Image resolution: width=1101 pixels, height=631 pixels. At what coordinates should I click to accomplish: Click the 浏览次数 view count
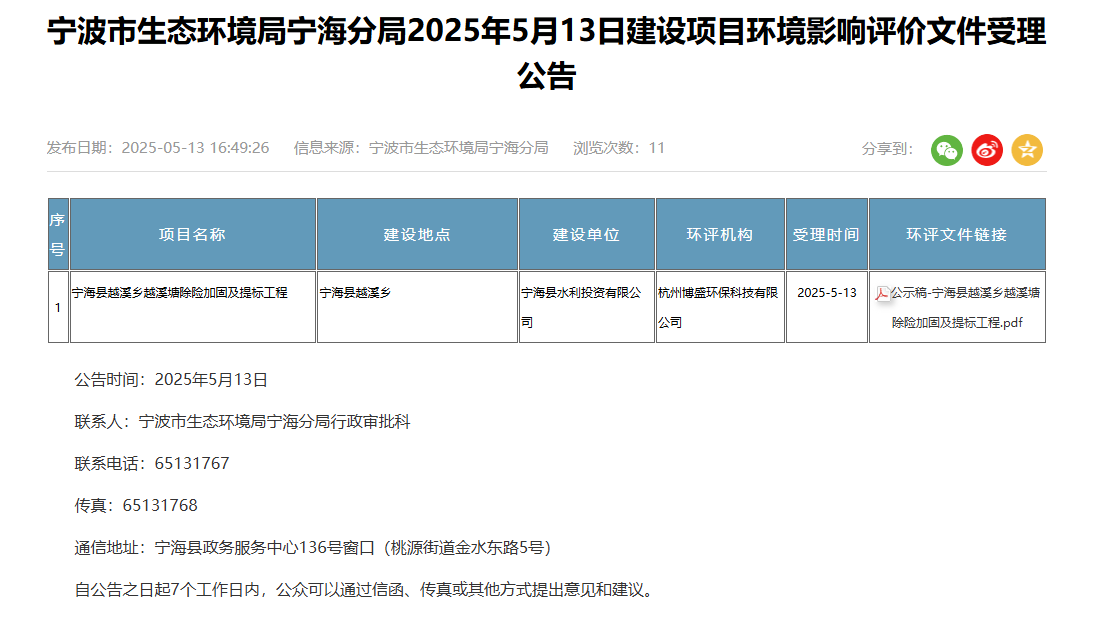(619, 148)
